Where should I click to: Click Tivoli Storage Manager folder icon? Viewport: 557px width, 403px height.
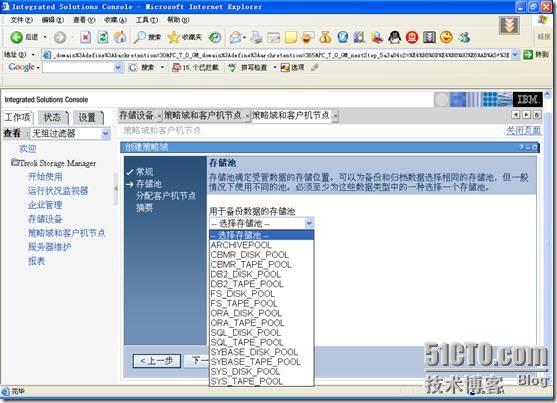[x=15, y=162]
